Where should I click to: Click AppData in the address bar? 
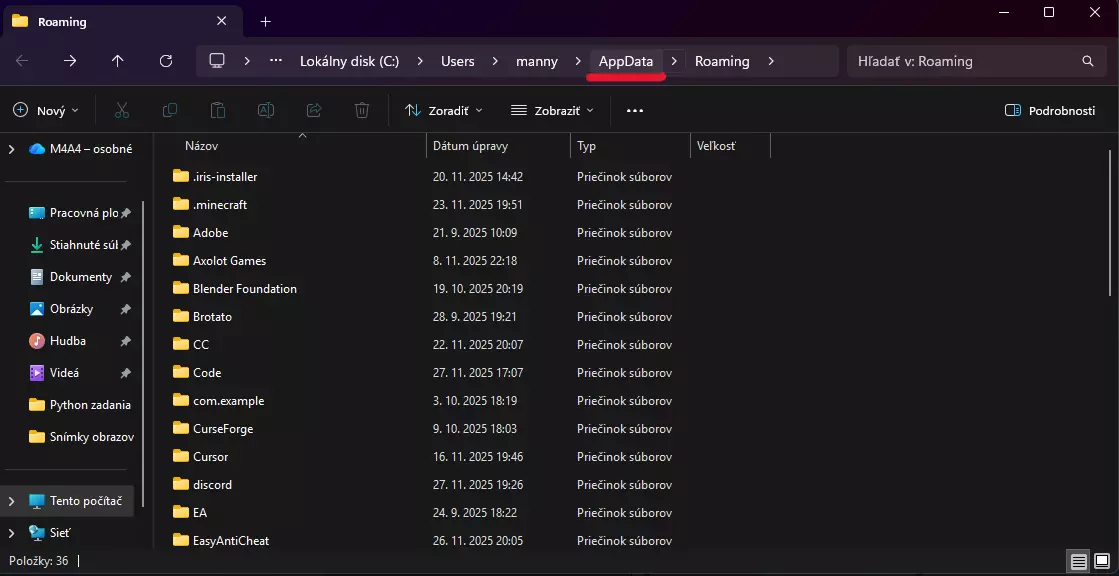(626, 61)
